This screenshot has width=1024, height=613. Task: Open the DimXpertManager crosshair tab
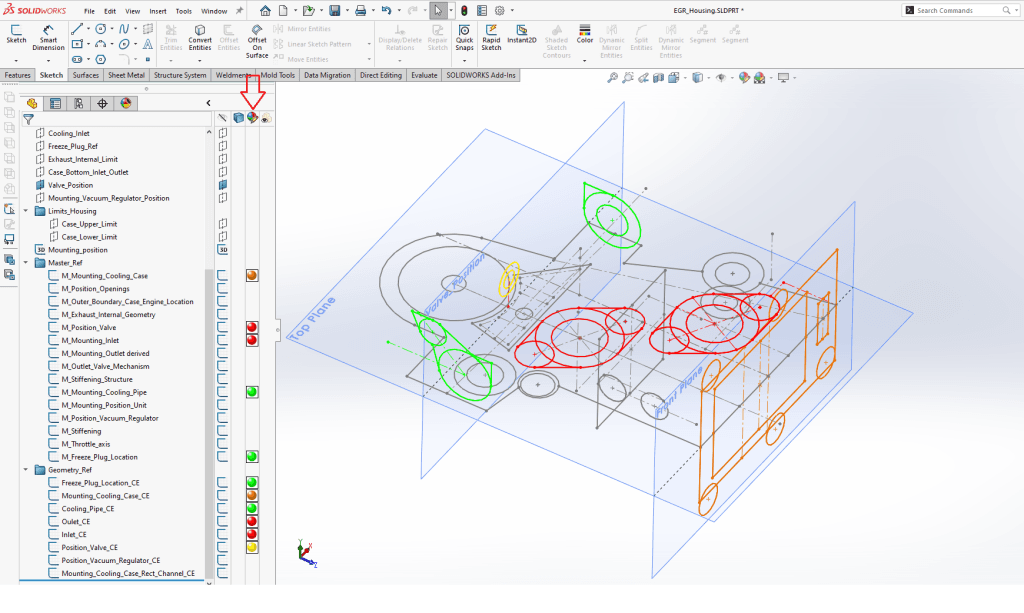coord(102,103)
